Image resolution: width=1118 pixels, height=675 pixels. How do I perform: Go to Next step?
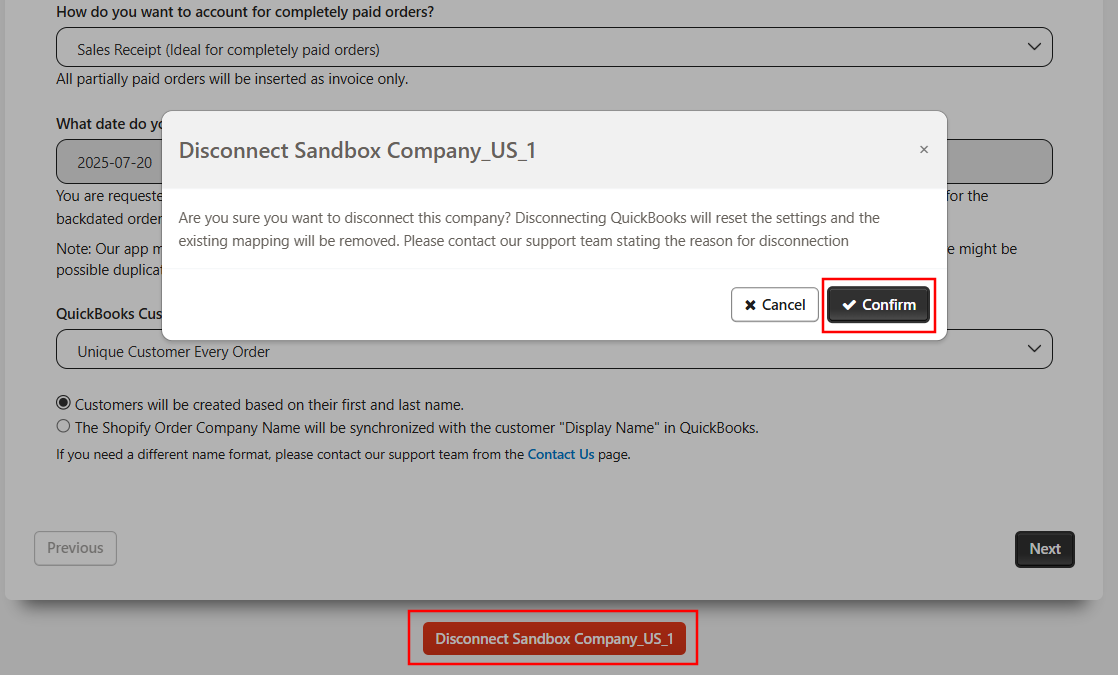point(1045,549)
